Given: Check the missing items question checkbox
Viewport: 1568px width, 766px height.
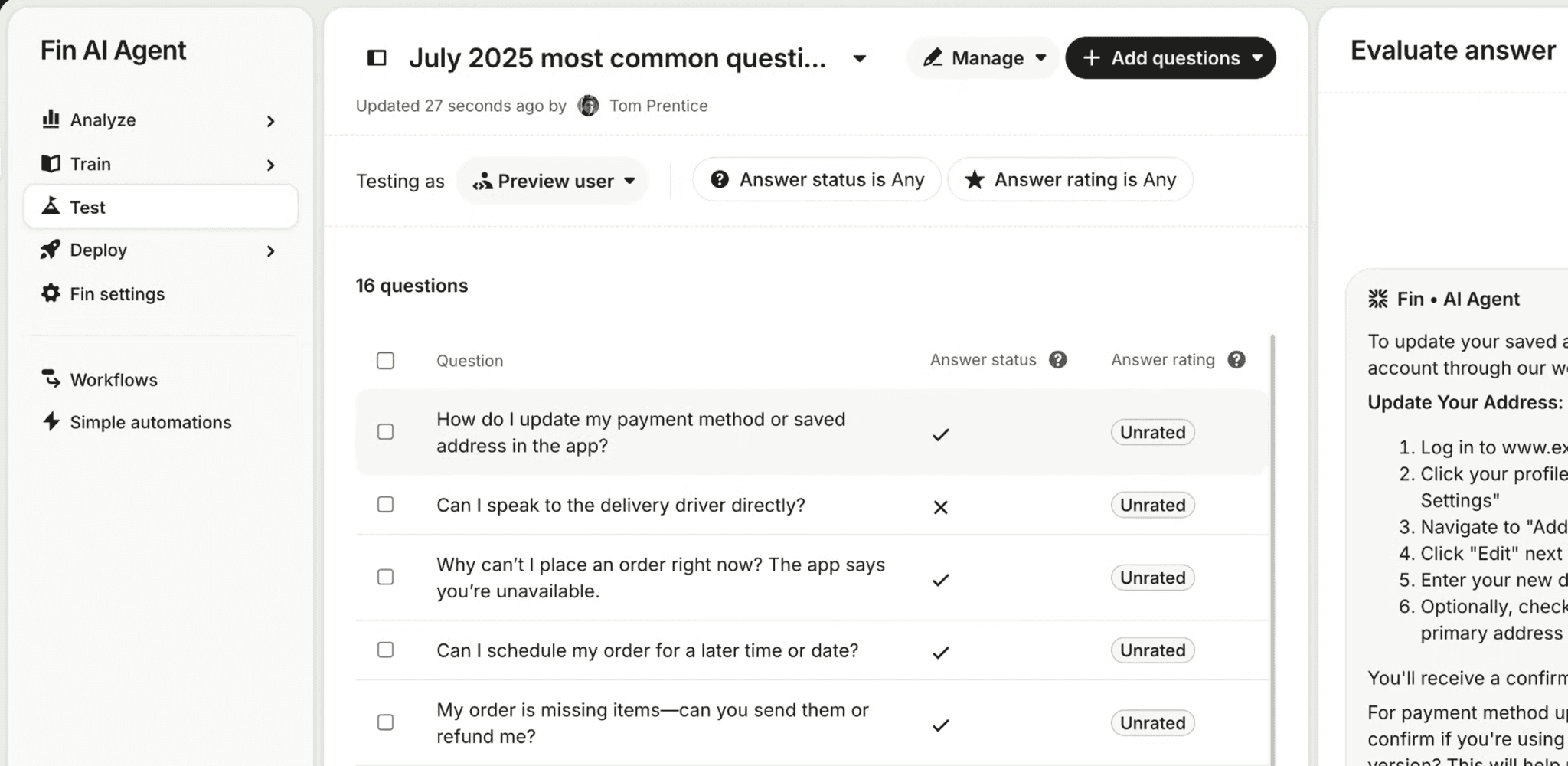Looking at the screenshot, I should (385, 722).
